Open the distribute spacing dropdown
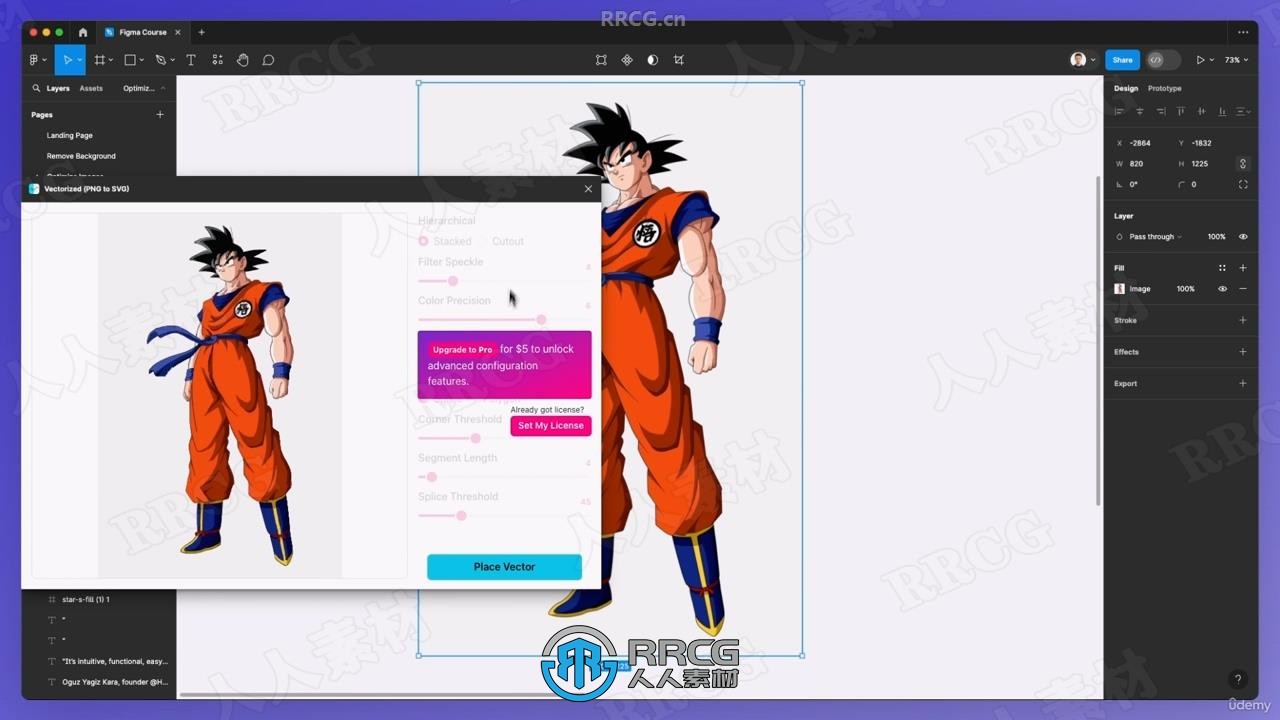The width and height of the screenshot is (1280, 720). (1243, 111)
